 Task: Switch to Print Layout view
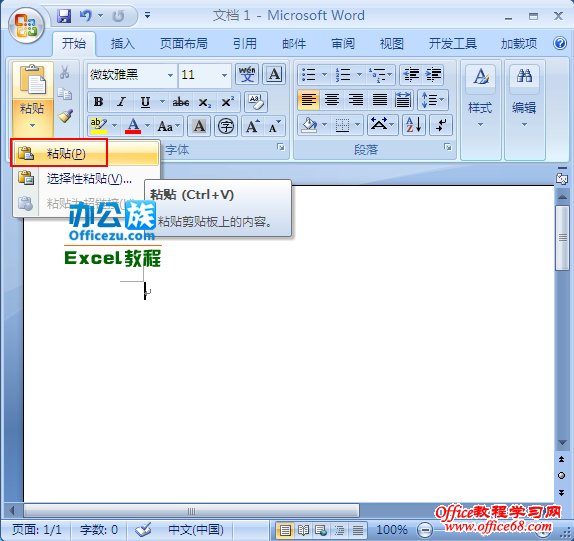tap(285, 530)
